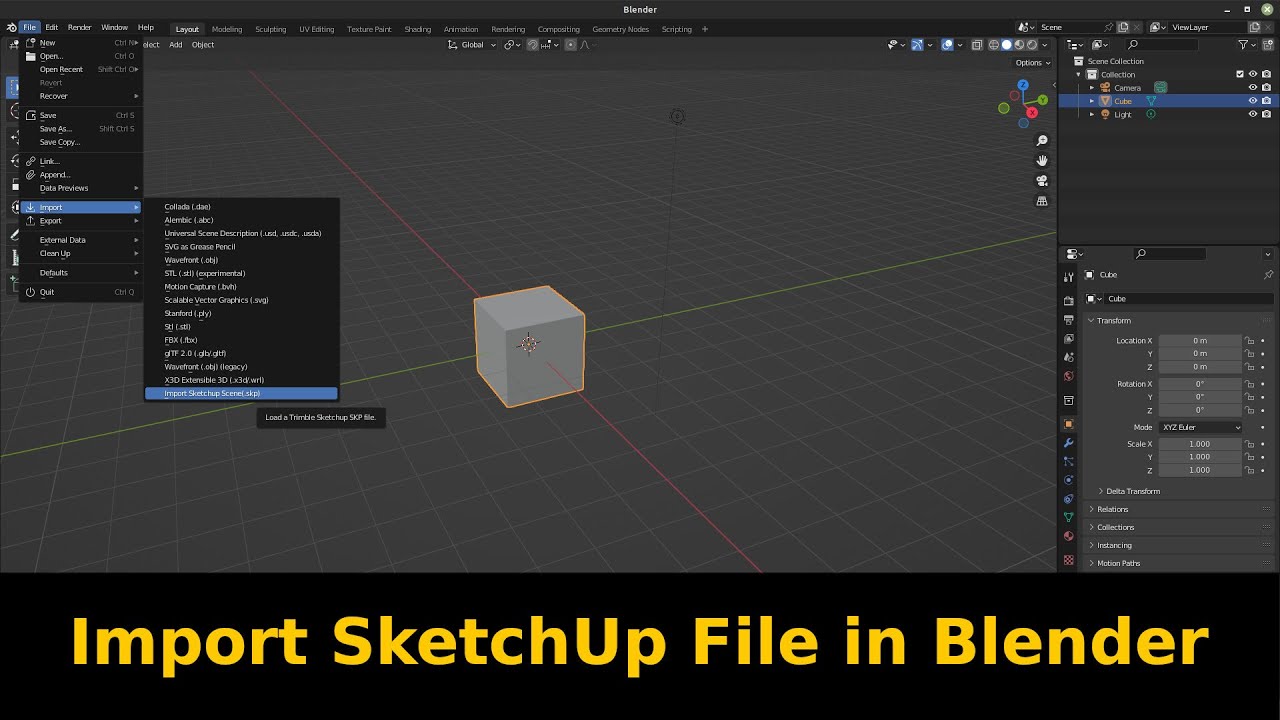Open the Material properties tab icon
Screen dimensions: 1280x720
pos(1068,536)
